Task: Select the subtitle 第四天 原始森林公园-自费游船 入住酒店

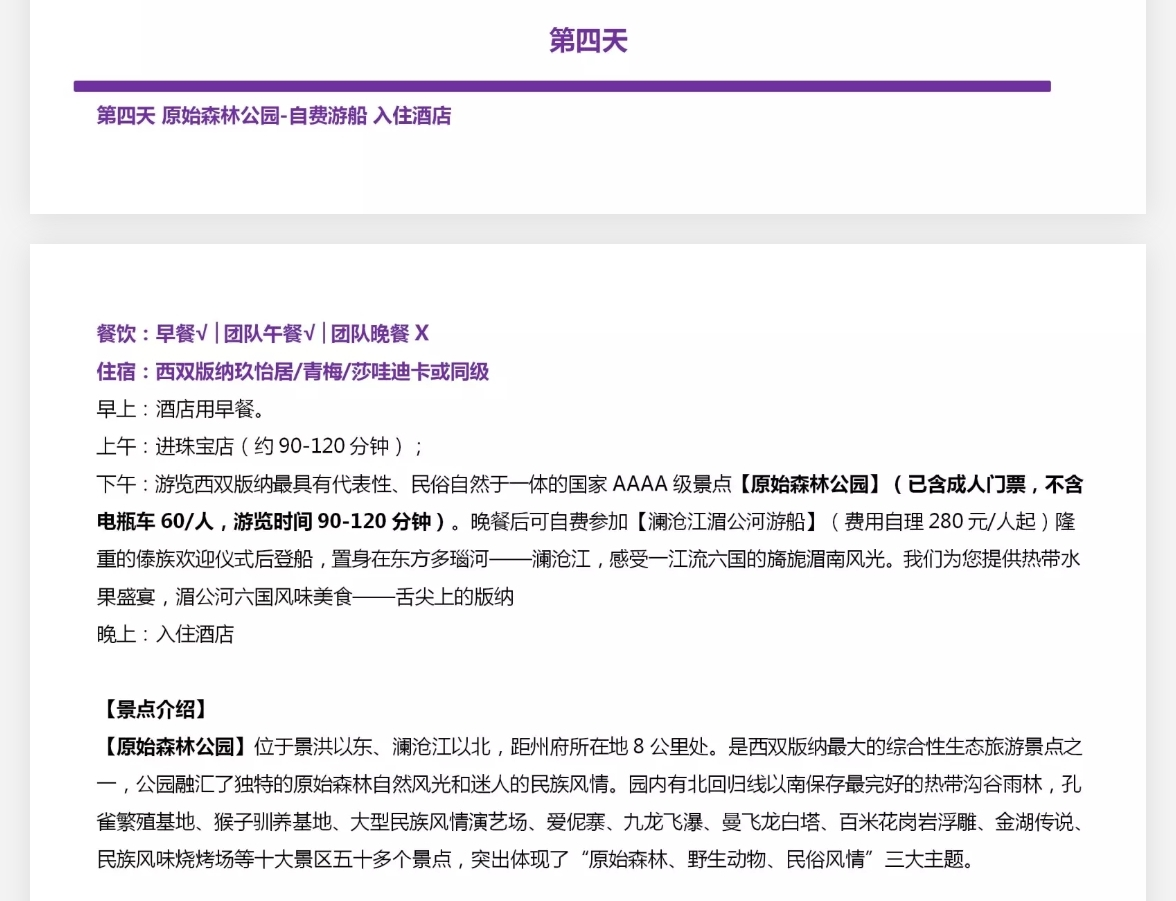Action: click(274, 116)
